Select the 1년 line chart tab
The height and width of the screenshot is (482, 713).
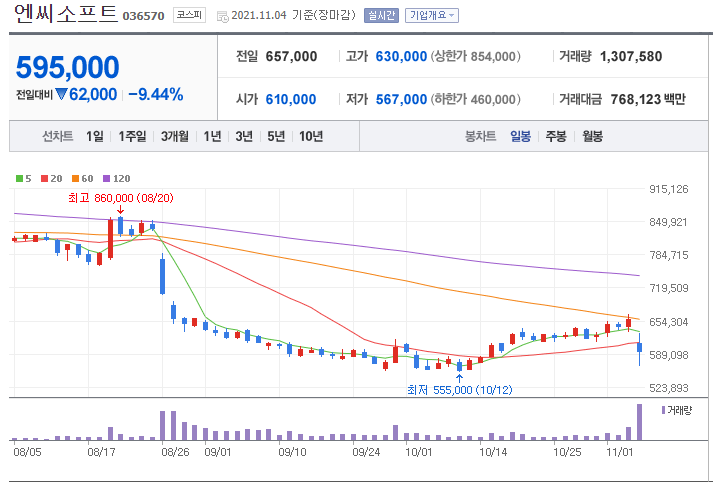click(212, 136)
